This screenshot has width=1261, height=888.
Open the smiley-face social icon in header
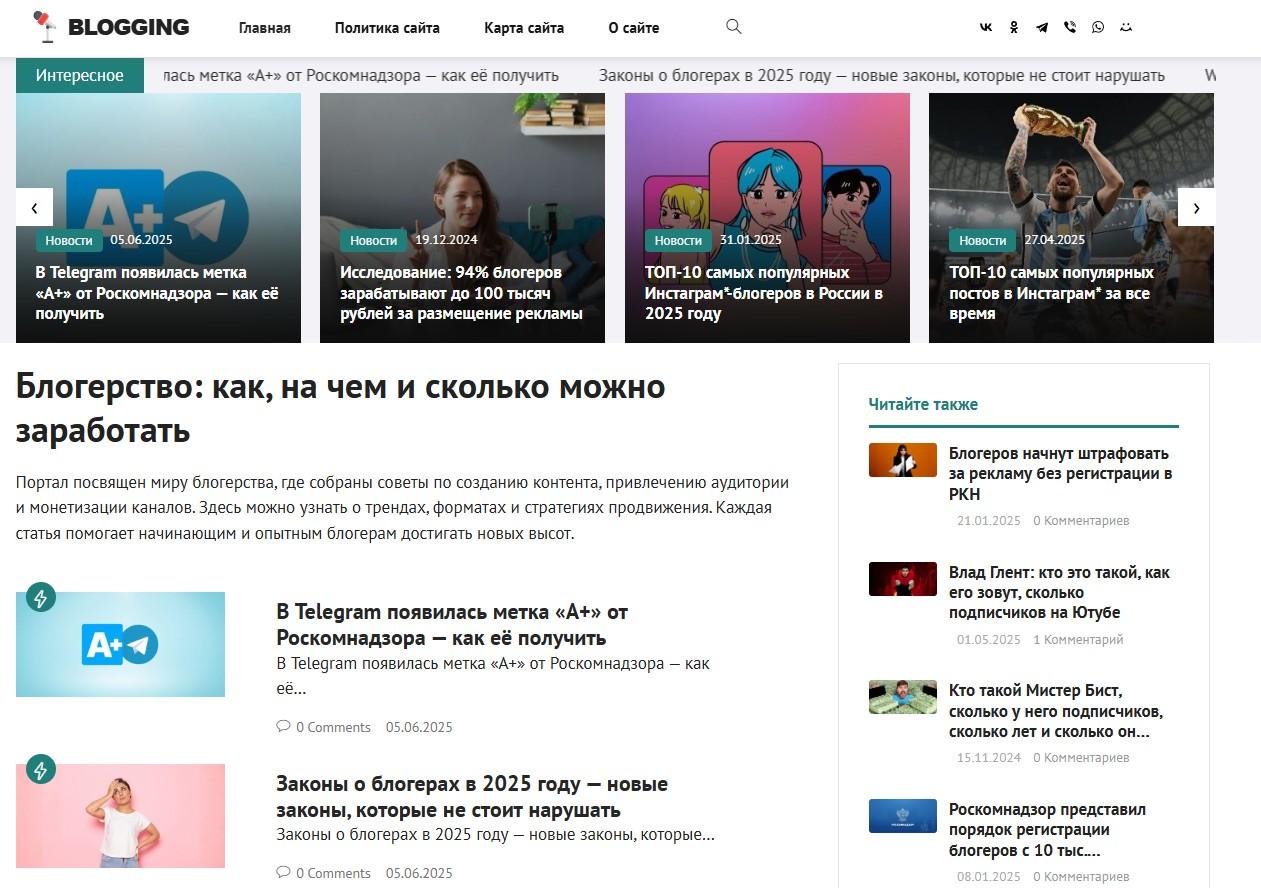click(1126, 28)
